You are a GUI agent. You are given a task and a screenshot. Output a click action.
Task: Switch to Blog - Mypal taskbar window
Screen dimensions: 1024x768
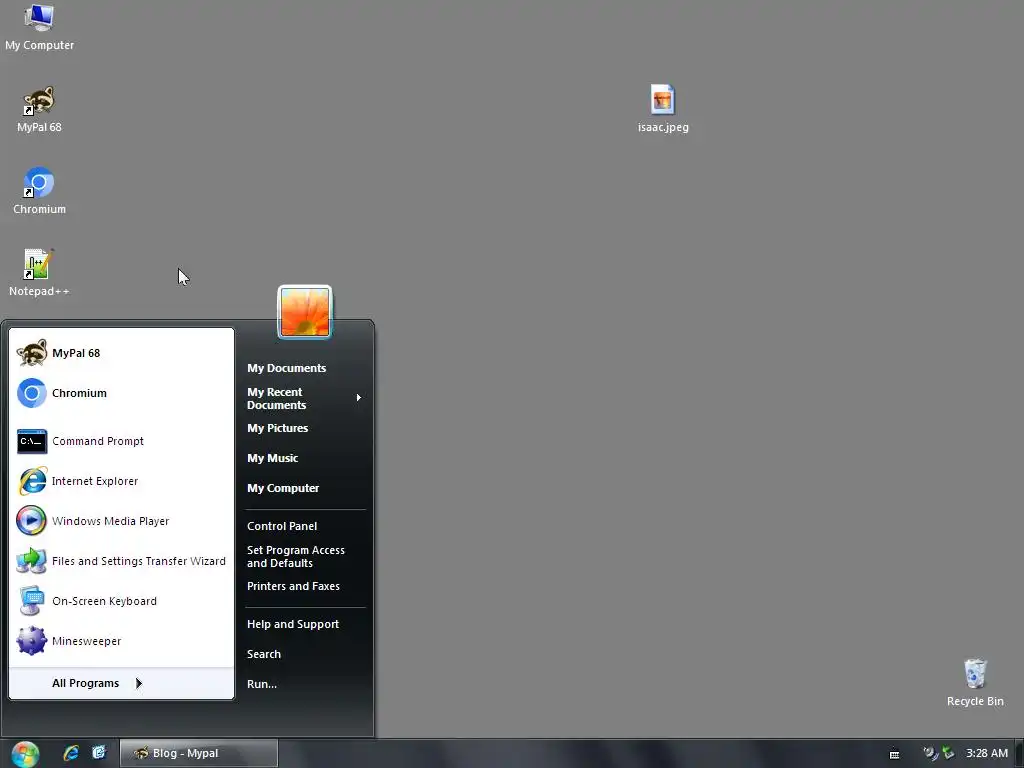pos(199,754)
